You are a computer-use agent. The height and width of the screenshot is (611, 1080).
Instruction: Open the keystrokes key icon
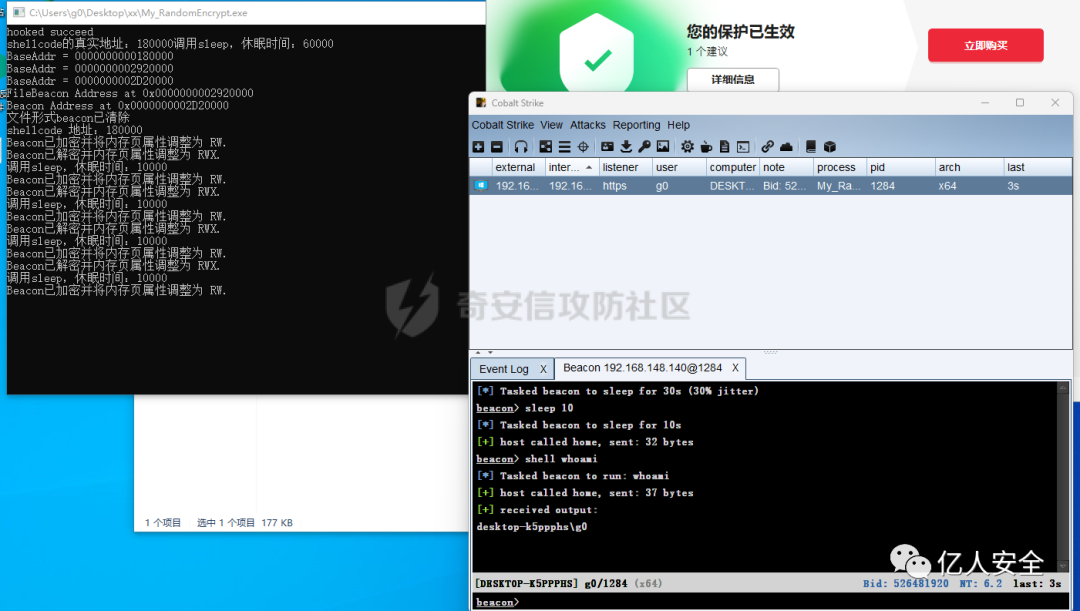[x=644, y=147]
